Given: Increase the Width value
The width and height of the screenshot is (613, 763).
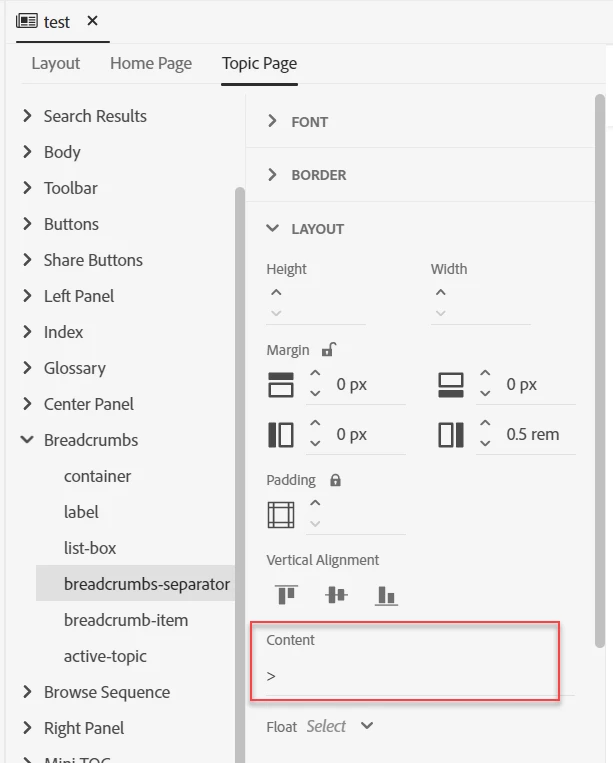Looking at the screenshot, I should (441, 292).
